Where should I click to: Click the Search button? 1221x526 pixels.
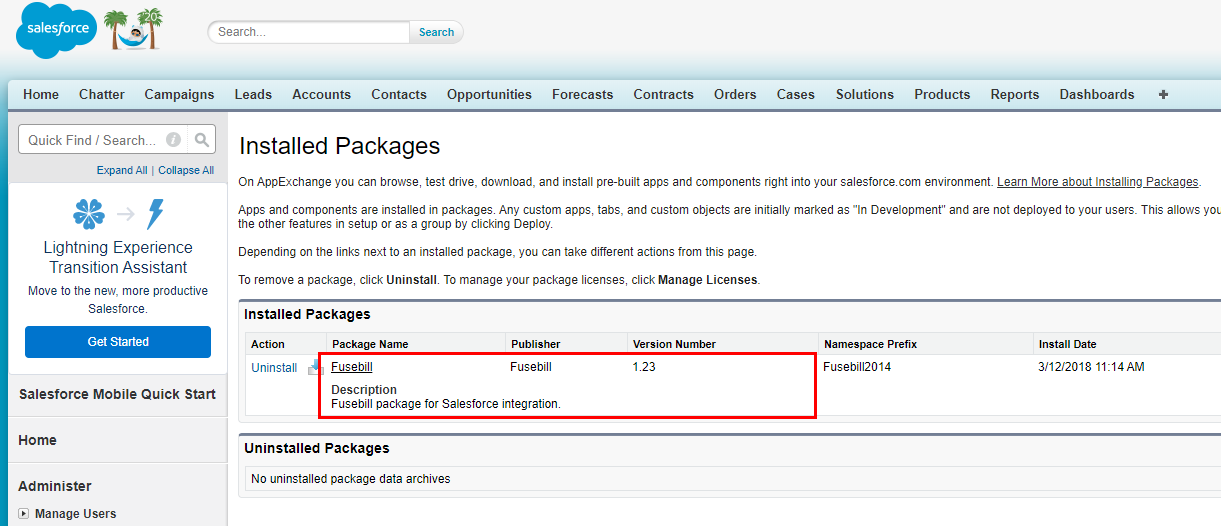(436, 32)
